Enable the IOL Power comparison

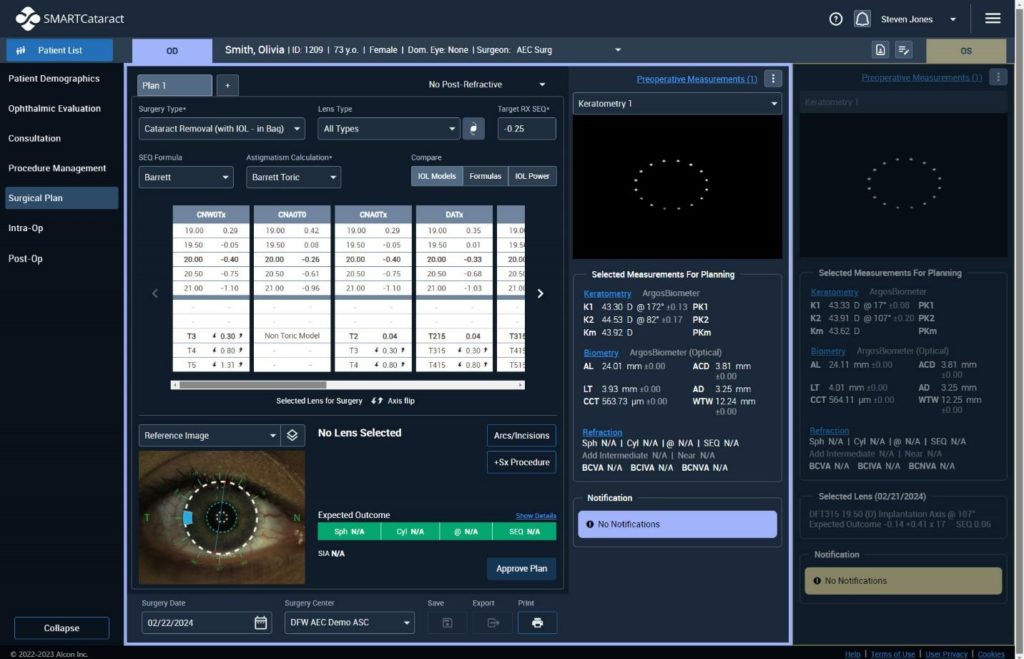[531, 175]
